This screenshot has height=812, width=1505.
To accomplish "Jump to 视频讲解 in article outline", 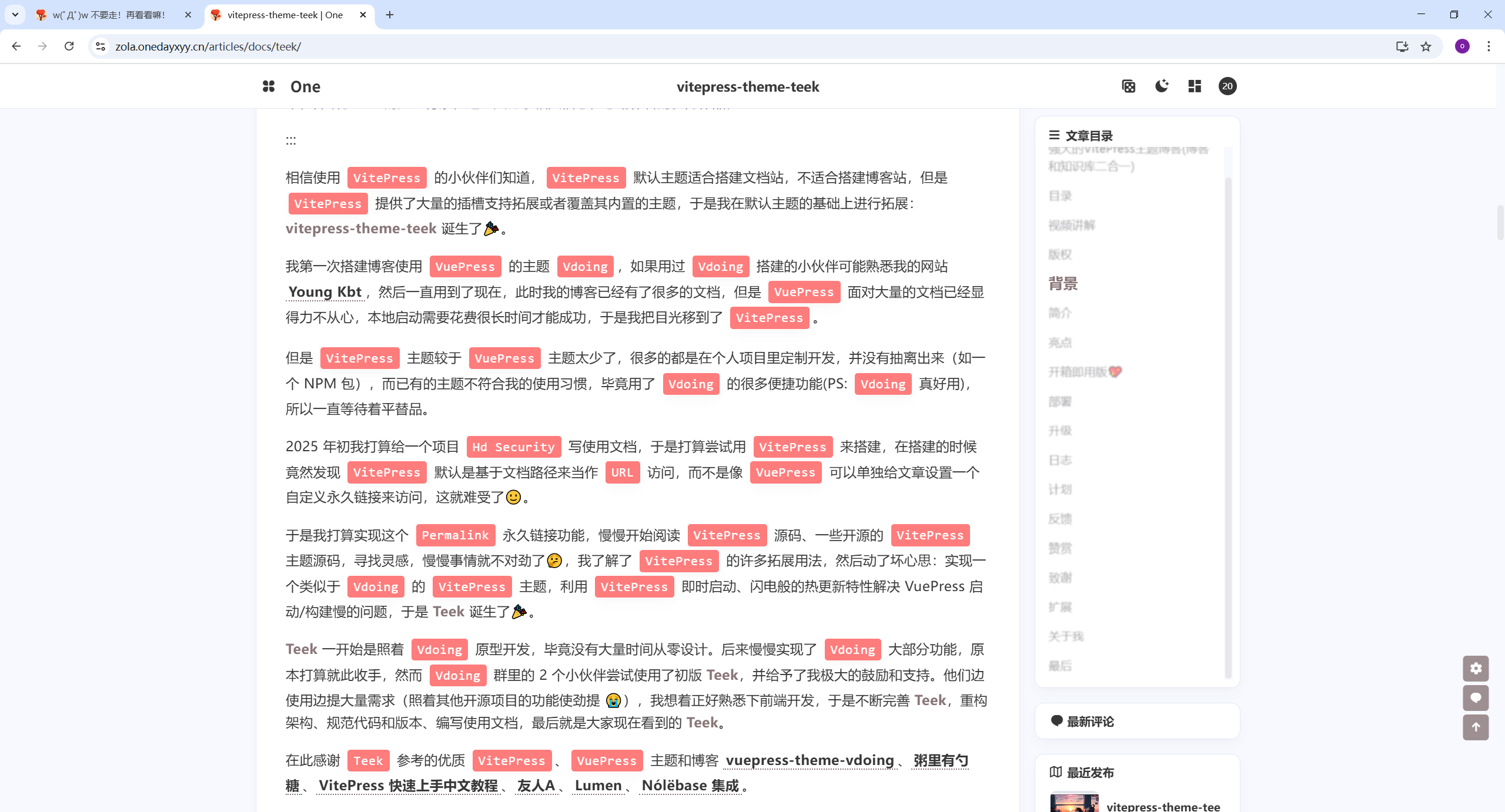I will coord(1072,225).
